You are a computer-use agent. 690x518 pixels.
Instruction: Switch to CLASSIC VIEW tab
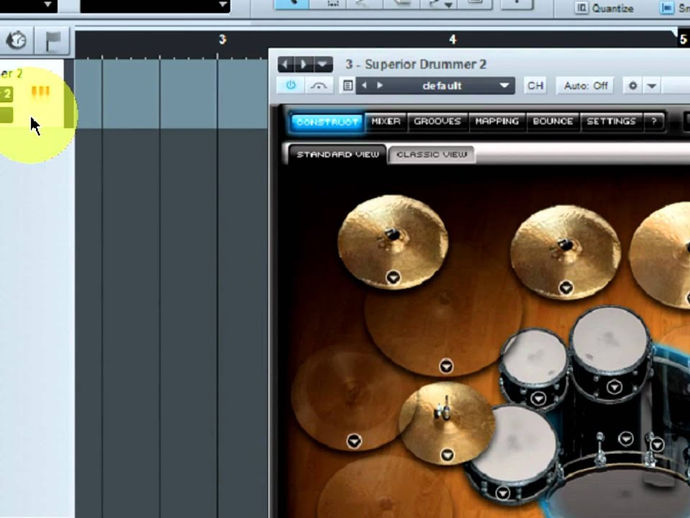432,154
